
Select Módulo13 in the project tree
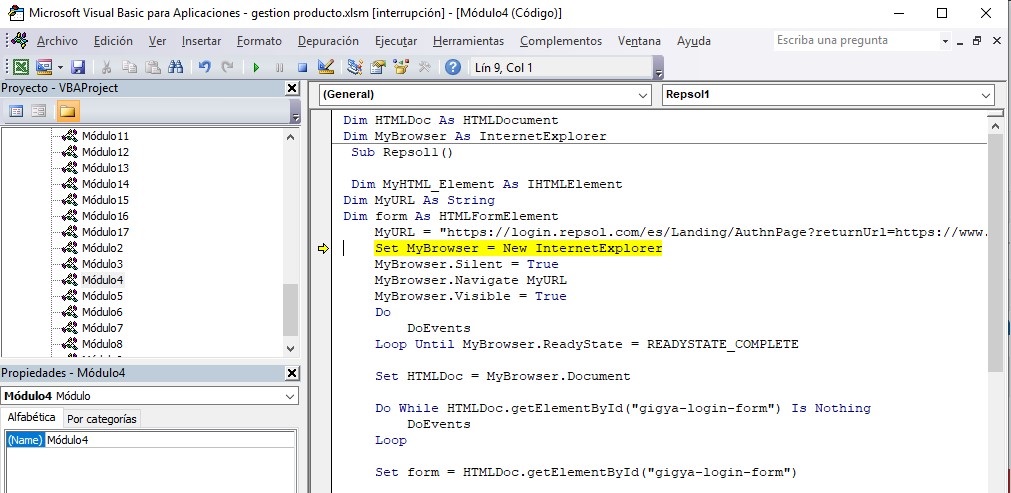point(105,168)
